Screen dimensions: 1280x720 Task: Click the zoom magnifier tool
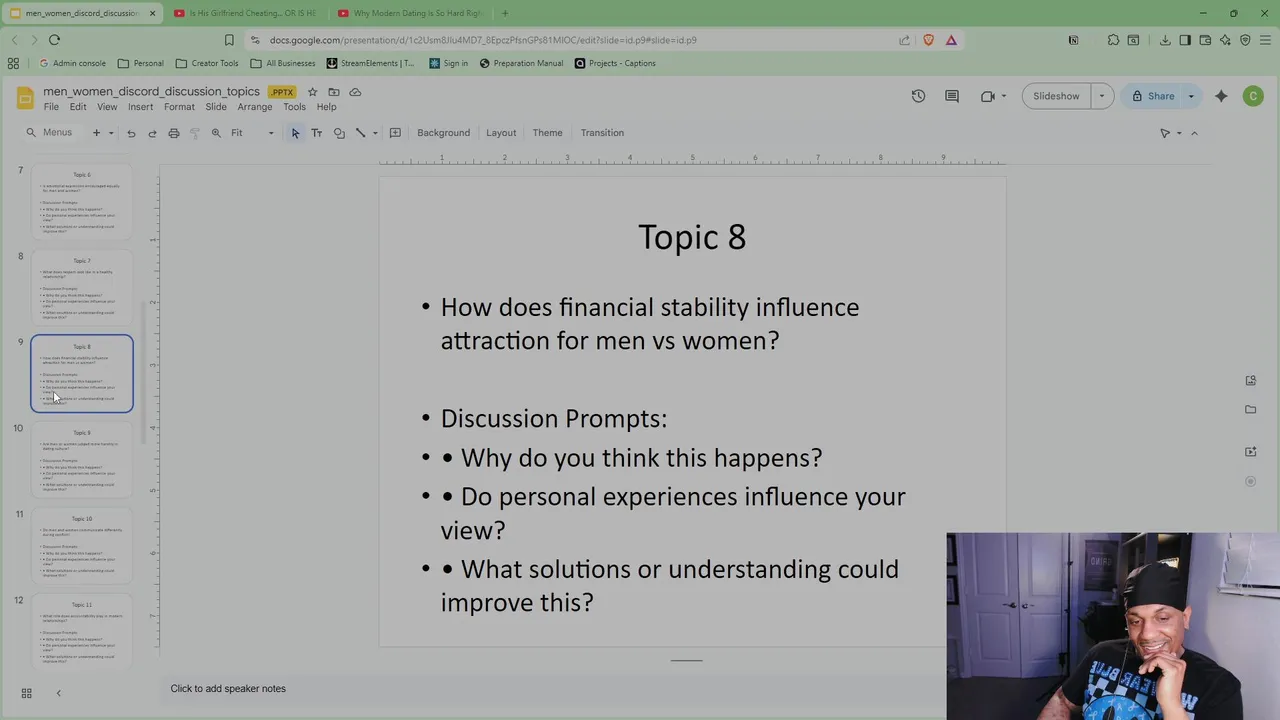point(216,133)
